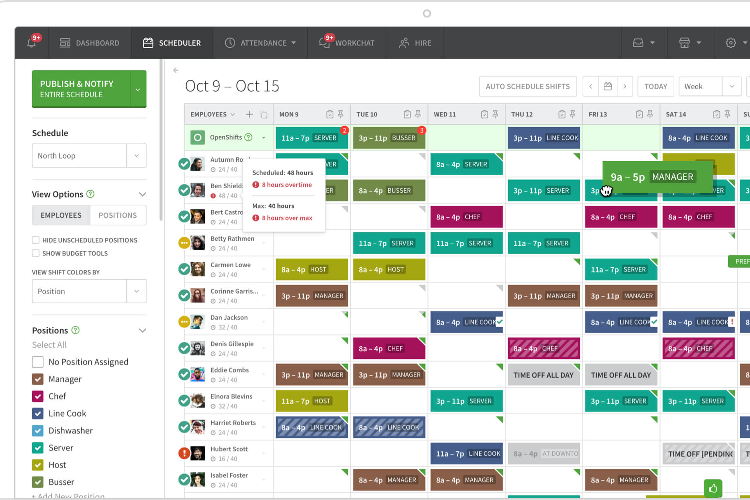Click the SAT 14 notes icon

click(717, 114)
